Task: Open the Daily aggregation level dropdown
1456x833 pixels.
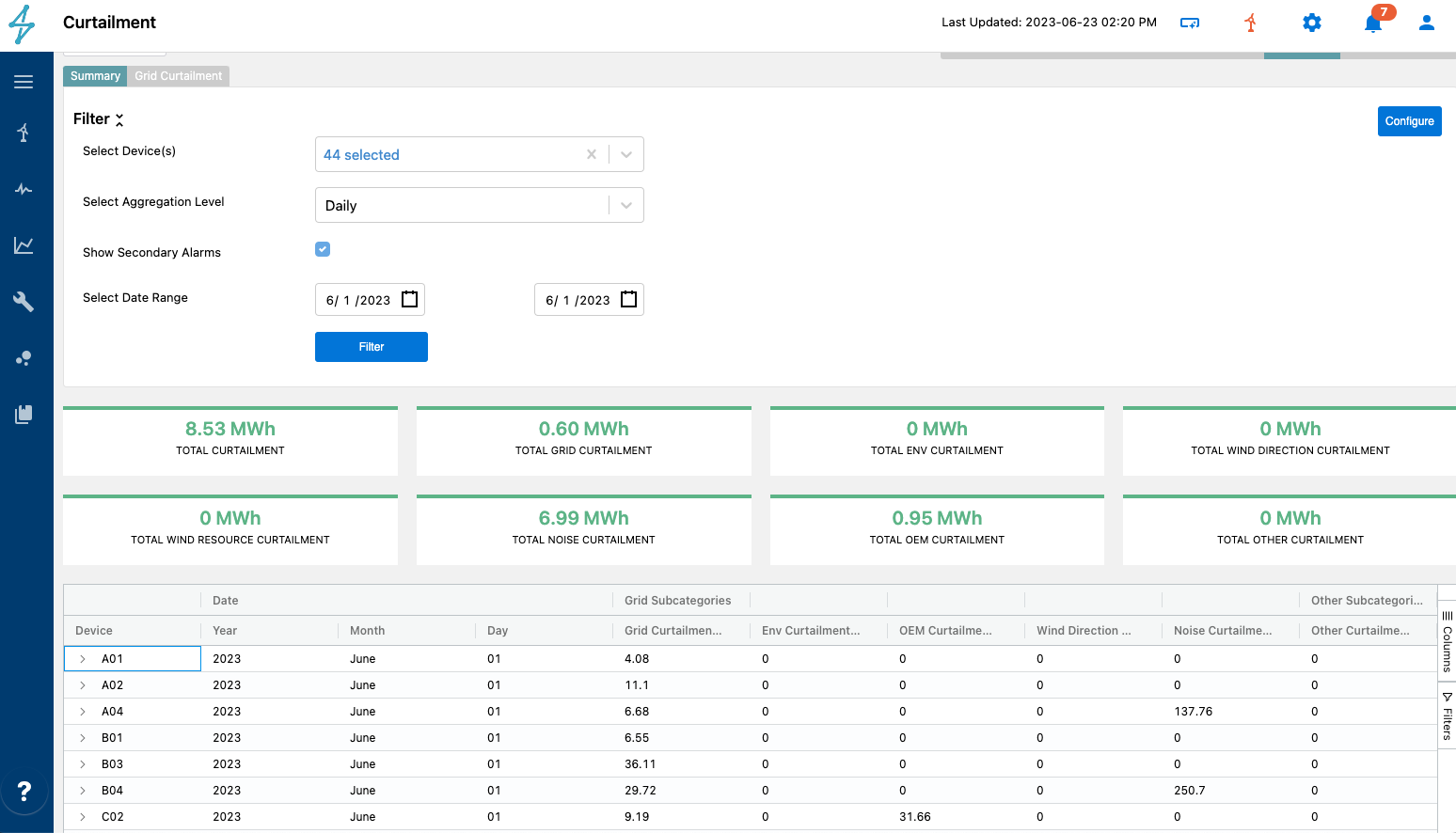Action: [626, 205]
